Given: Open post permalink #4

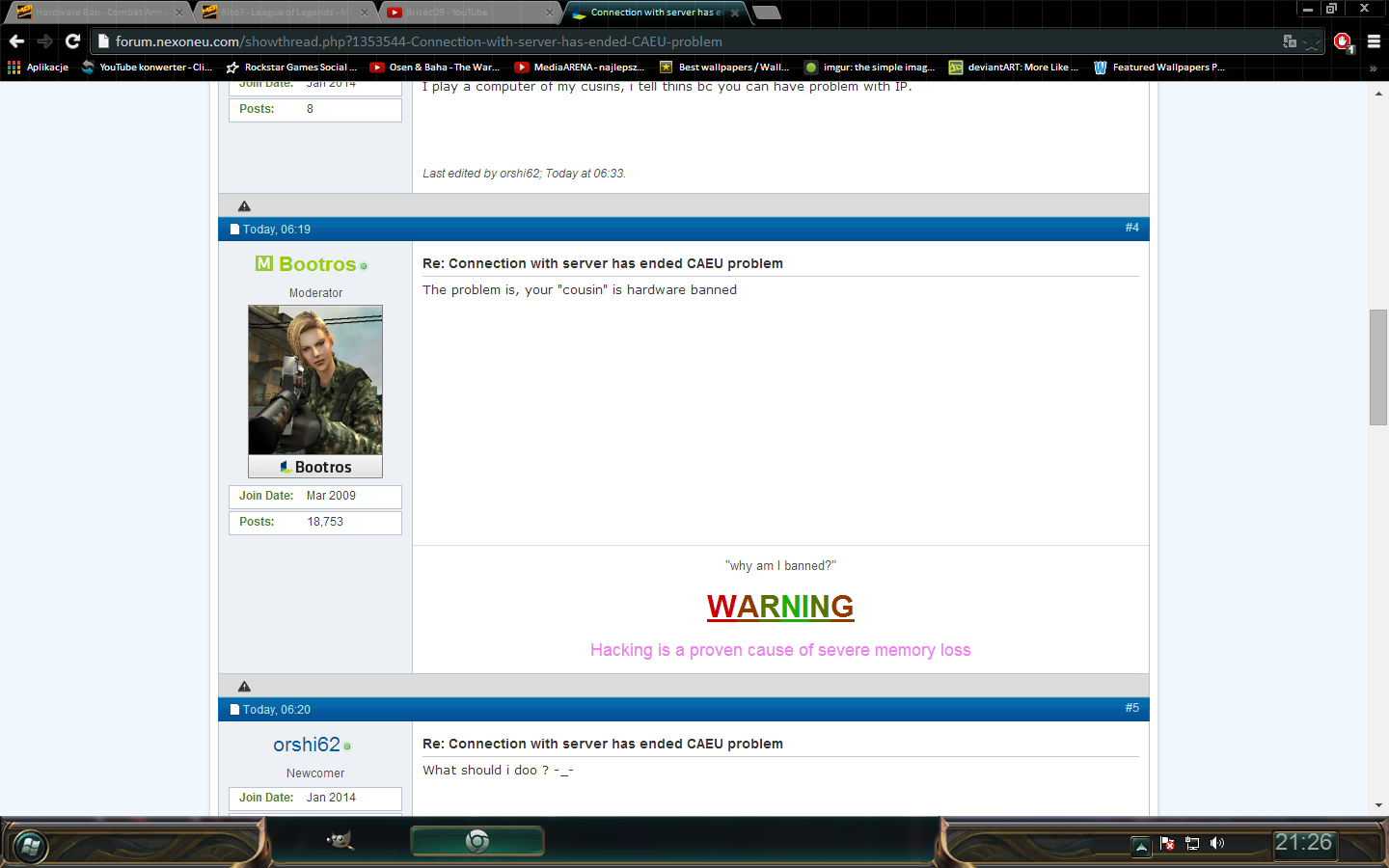Looking at the screenshot, I should click(1131, 228).
